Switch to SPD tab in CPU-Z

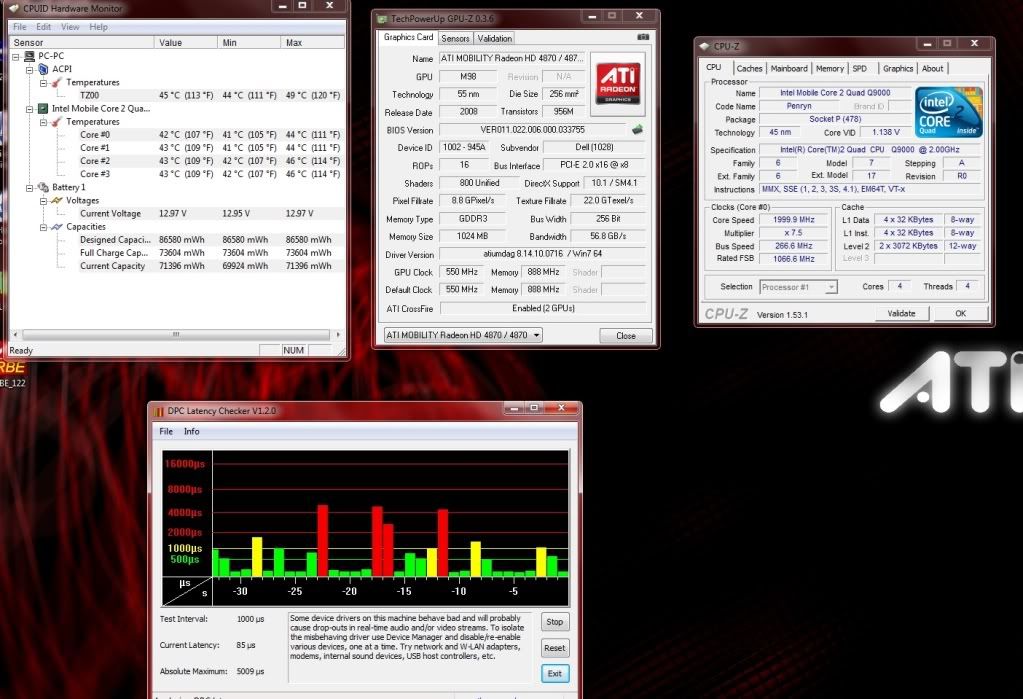coord(860,69)
